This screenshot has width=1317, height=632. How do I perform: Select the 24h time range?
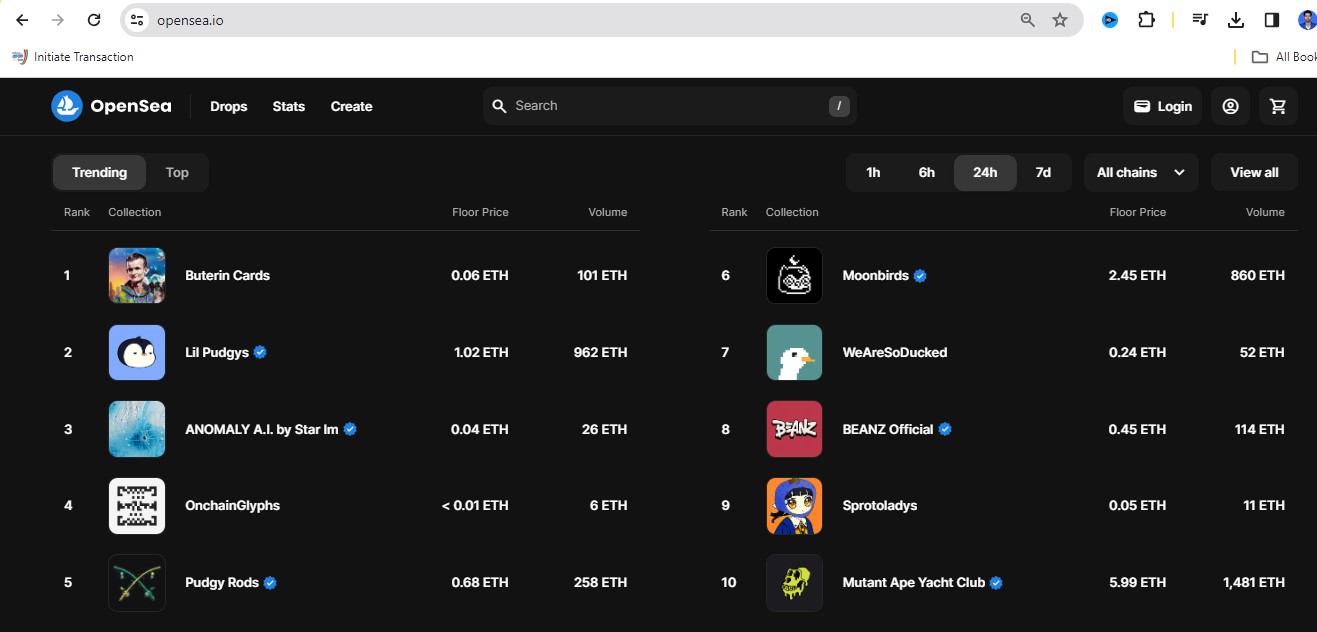coord(985,172)
